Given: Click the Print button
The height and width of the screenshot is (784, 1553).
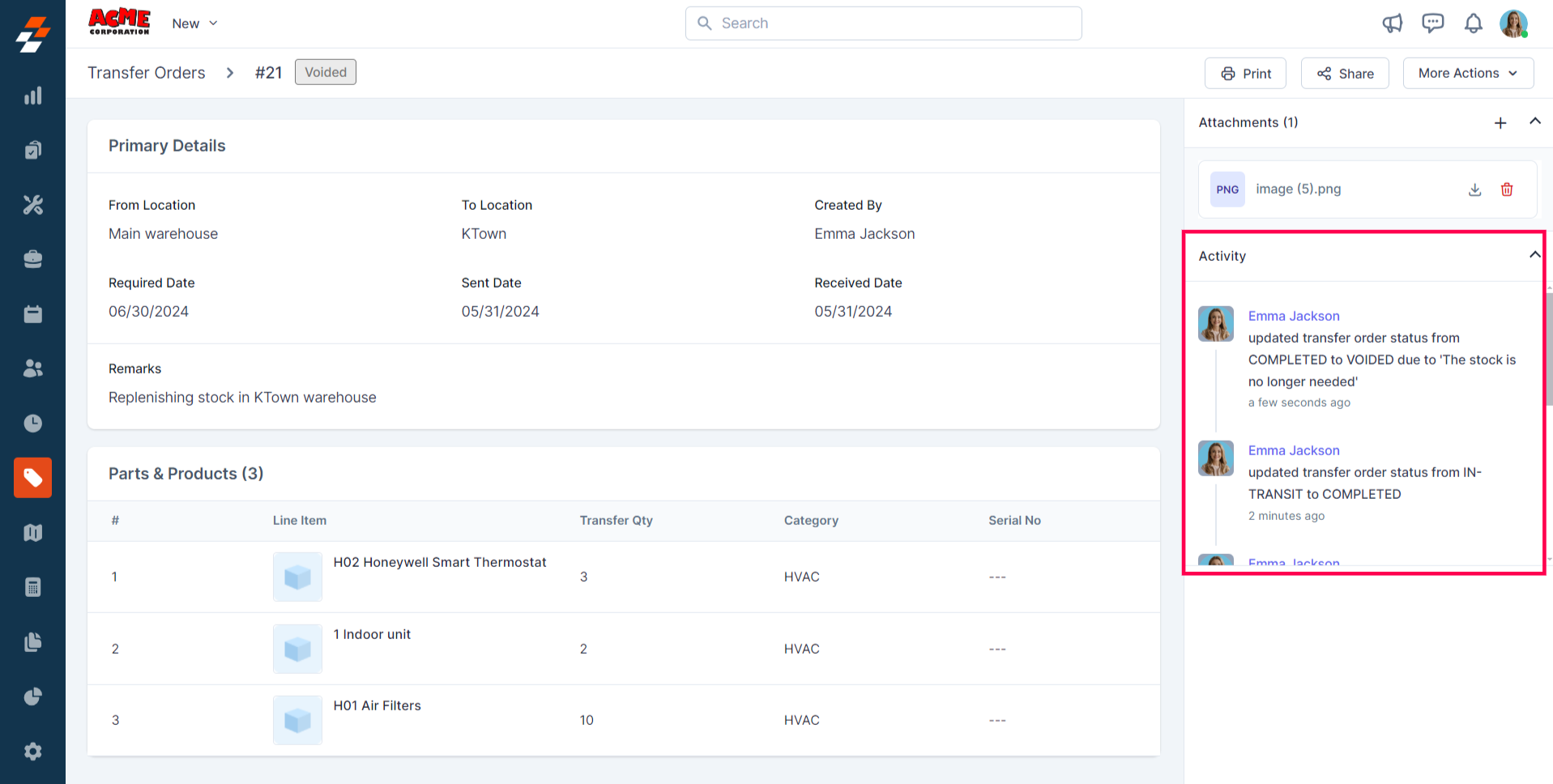Looking at the screenshot, I should pos(1245,73).
